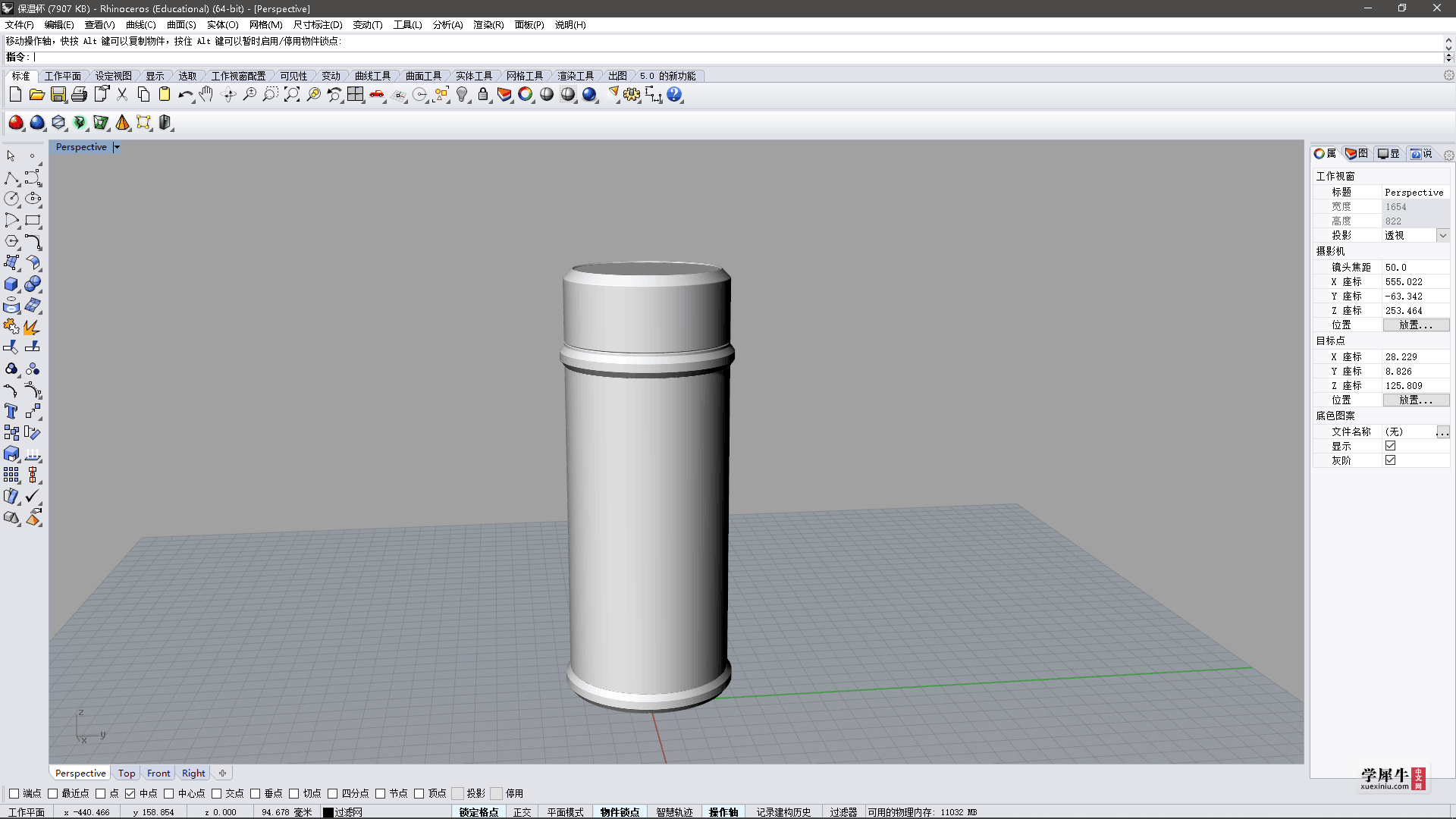Click the rectangular Array grid icon
1456x819 pixels.
(x=11, y=475)
